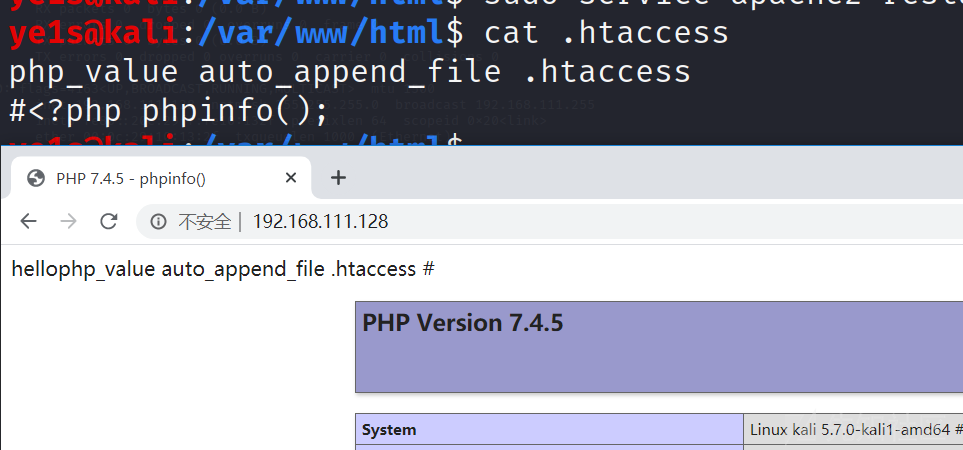
Task: Click the /var/www/html path on the cat line
Action: coord(319,33)
